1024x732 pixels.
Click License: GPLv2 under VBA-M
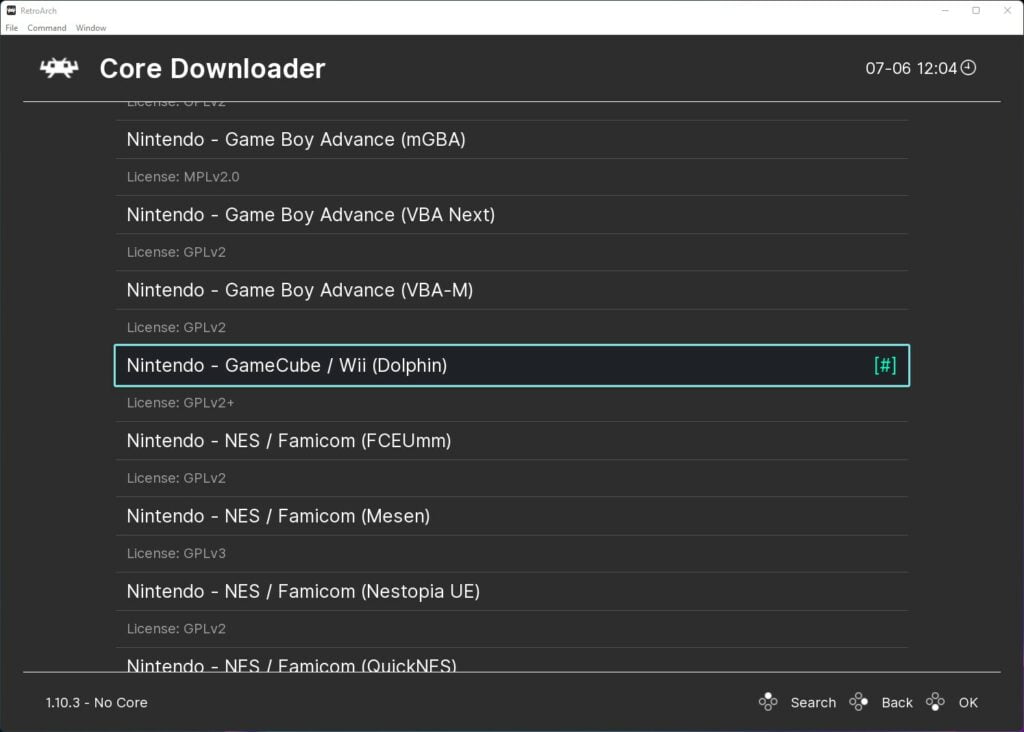176,327
